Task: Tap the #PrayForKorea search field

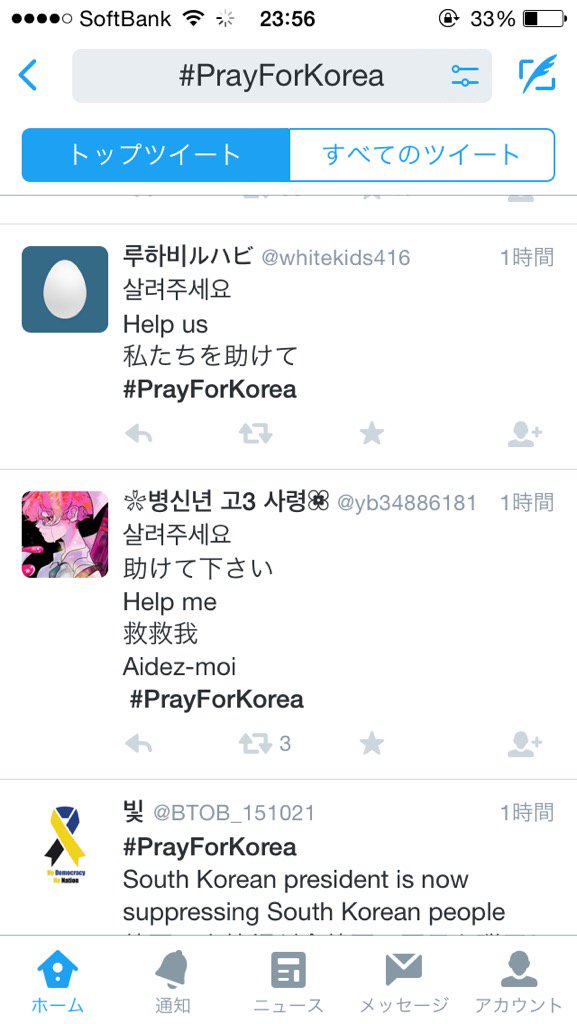Action: [281, 76]
